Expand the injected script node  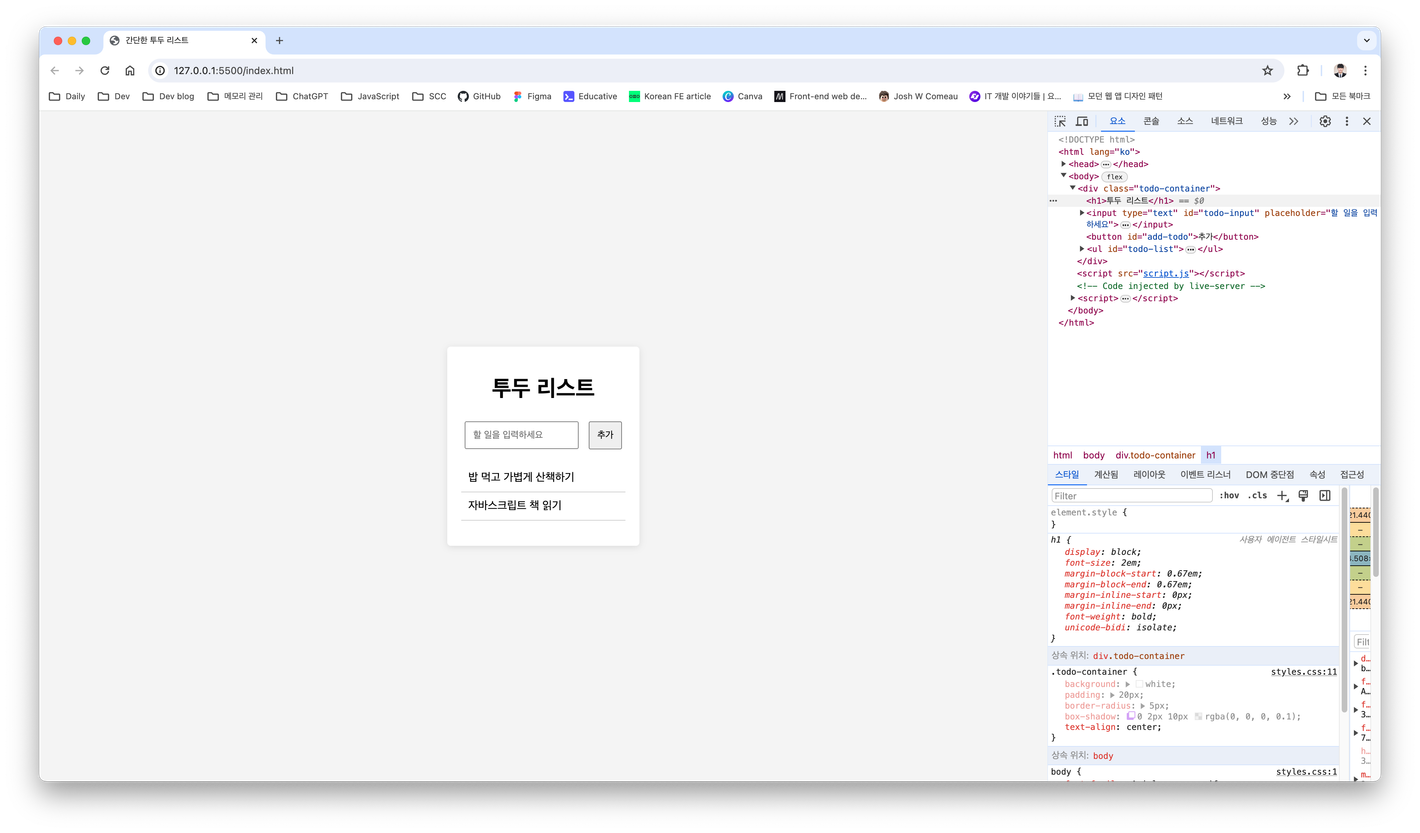pos(1073,298)
